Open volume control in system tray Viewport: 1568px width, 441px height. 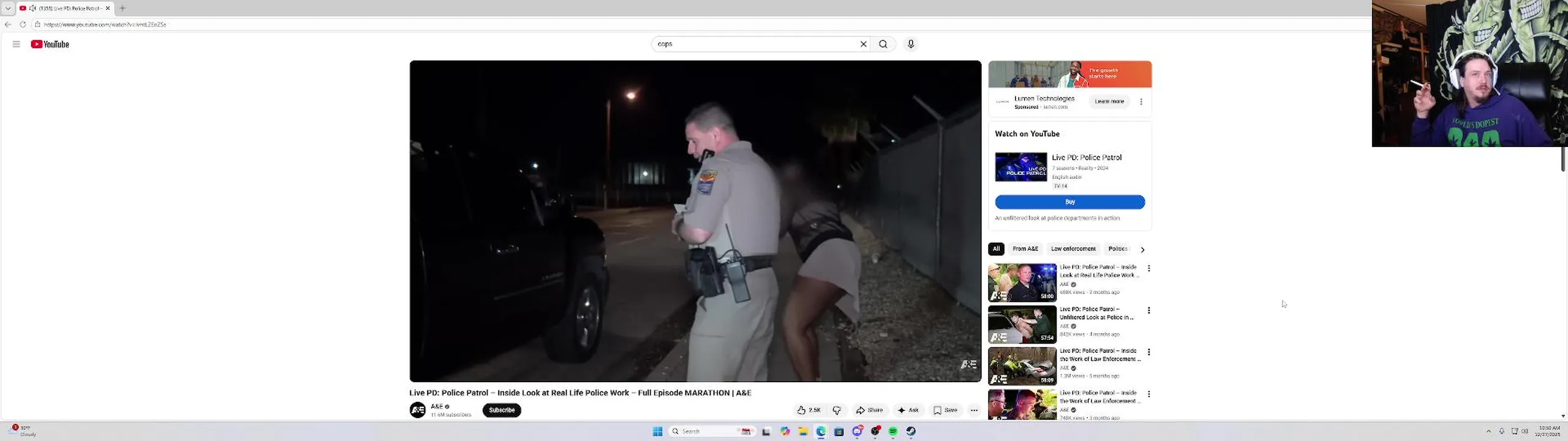(x=1525, y=431)
